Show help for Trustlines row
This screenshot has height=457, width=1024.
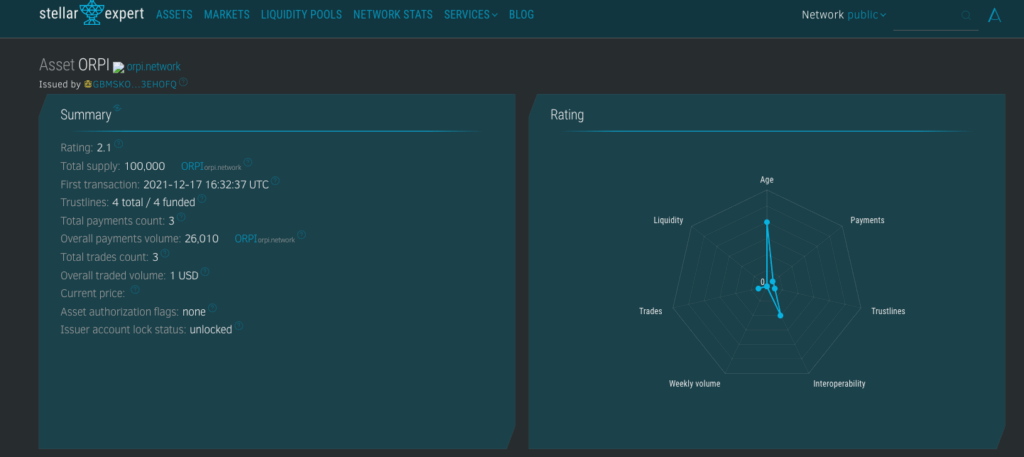(202, 199)
